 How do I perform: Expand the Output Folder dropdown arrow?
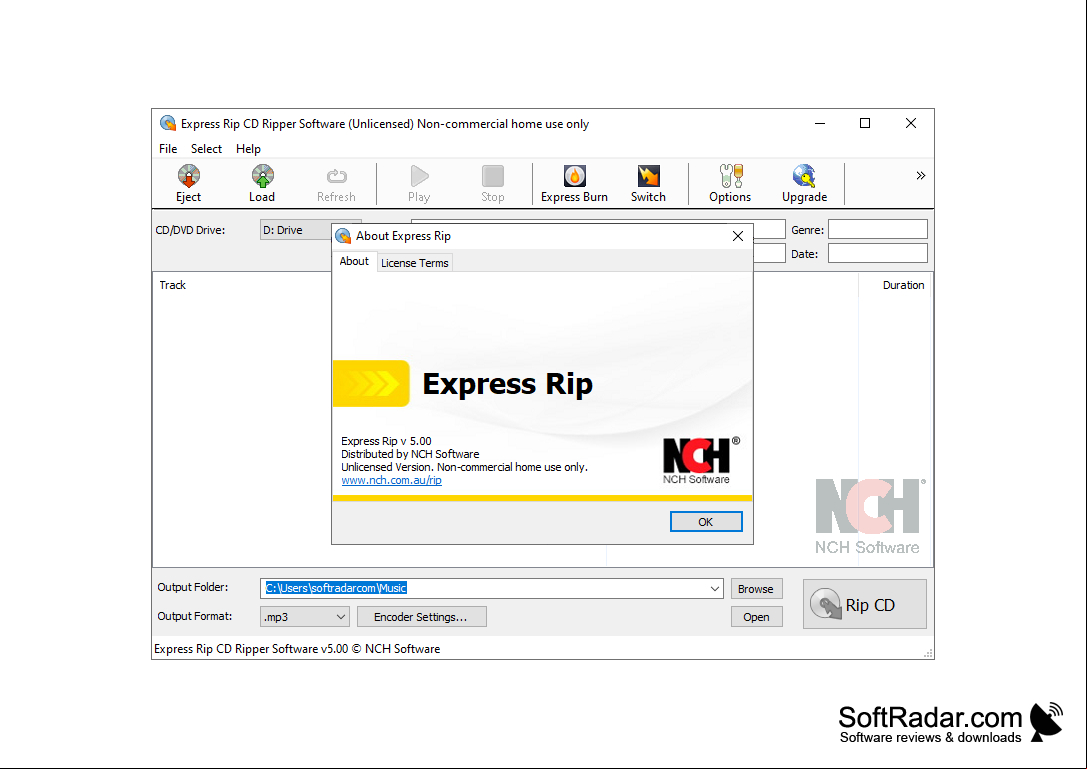pyautogui.click(x=715, y=589)
